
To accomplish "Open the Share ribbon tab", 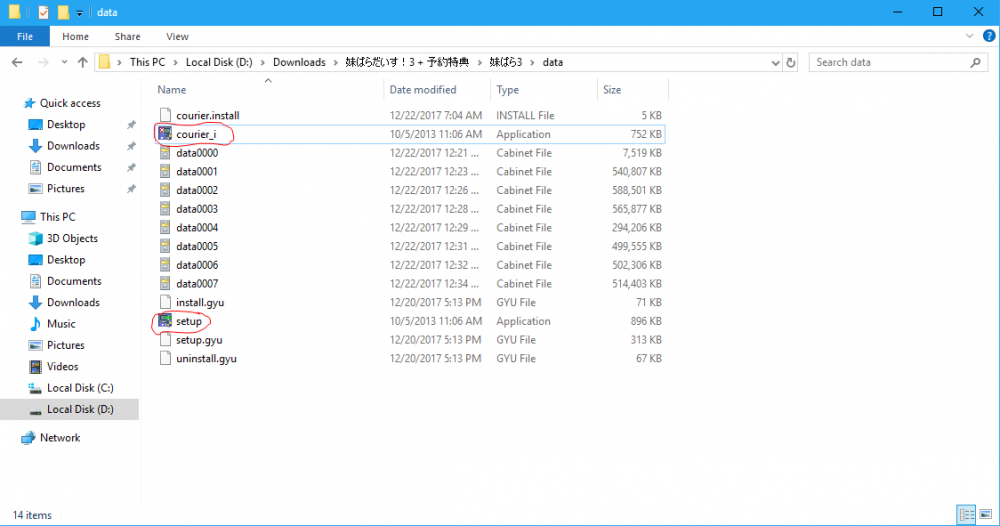I will [x=127, y=37].
